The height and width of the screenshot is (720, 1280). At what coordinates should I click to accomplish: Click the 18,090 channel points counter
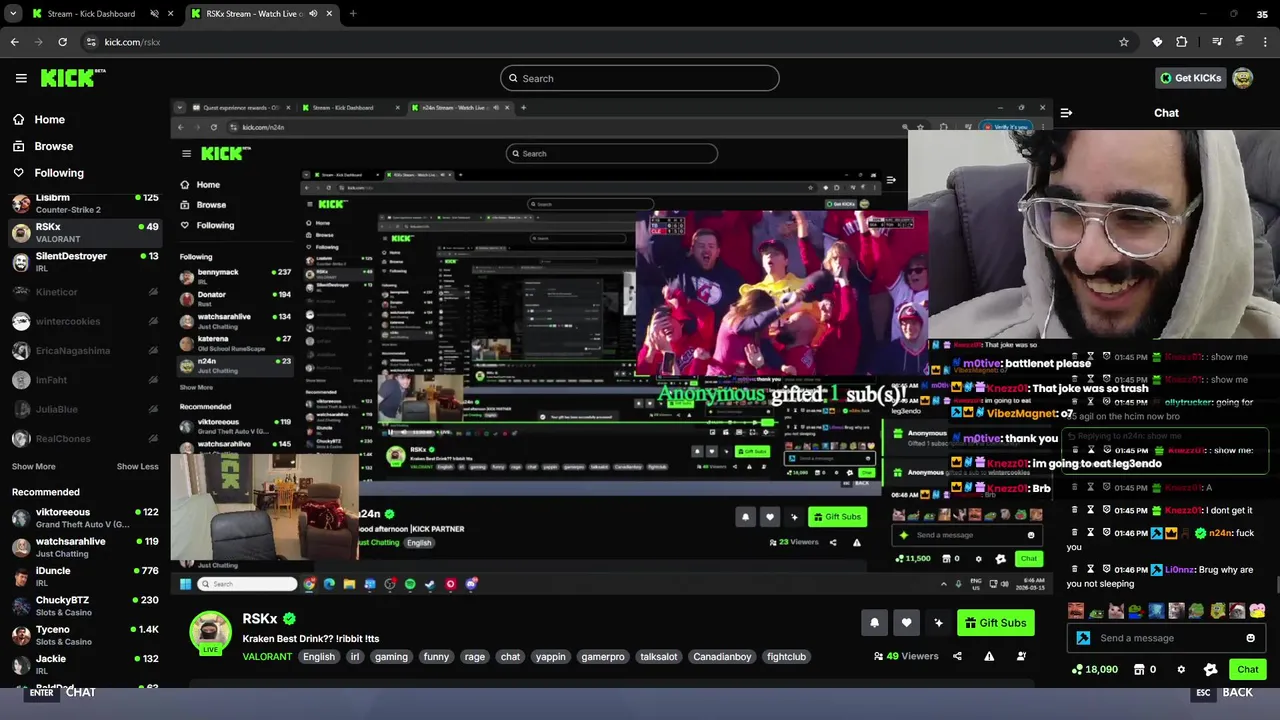pos(1095,670)
